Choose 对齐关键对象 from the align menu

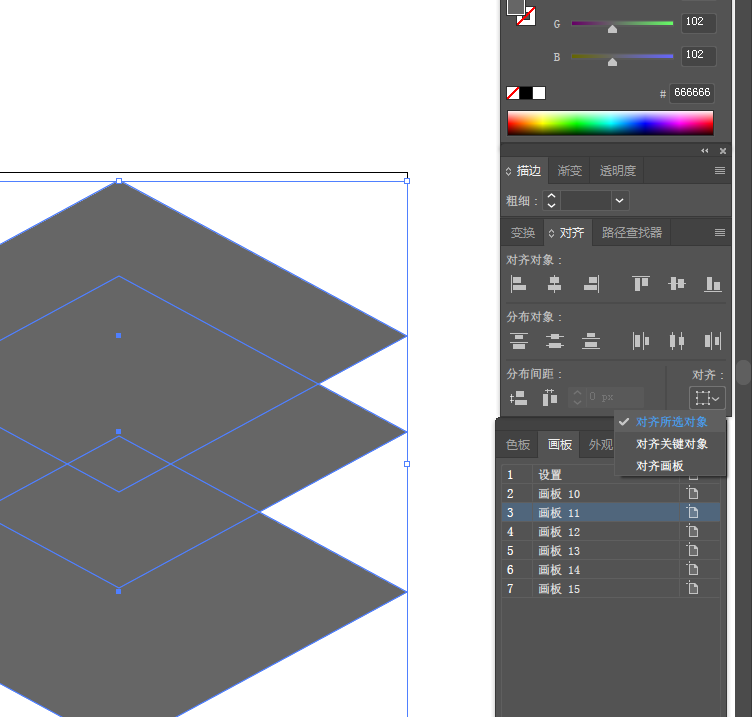672,444
